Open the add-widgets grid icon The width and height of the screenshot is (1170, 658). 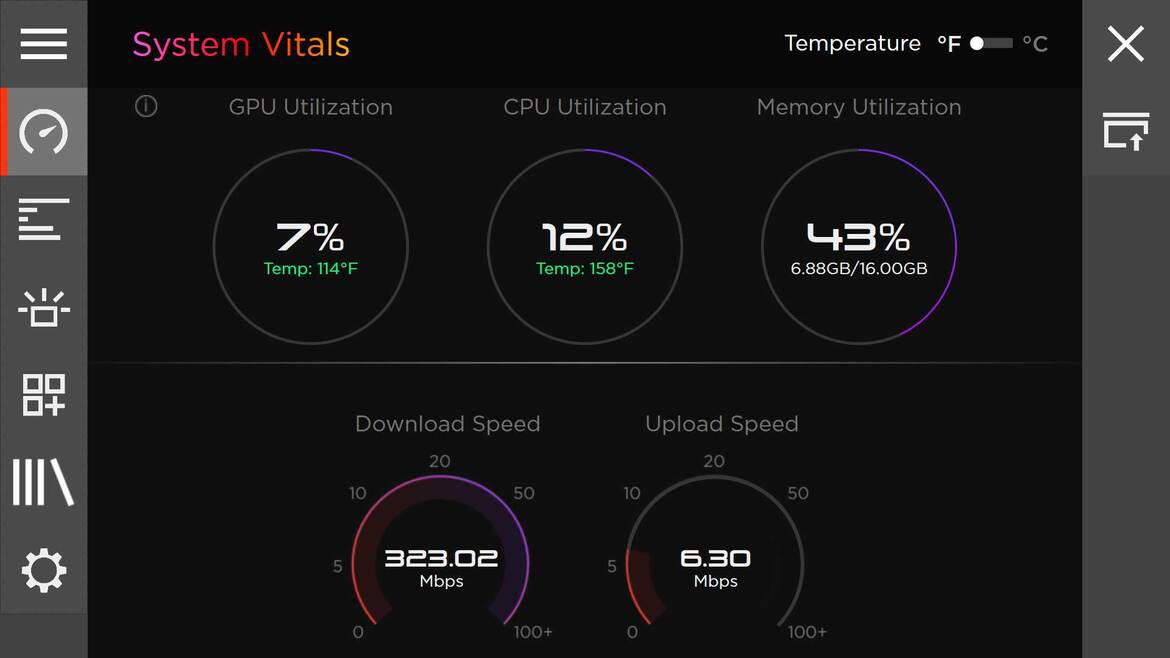tap(43, 395)
